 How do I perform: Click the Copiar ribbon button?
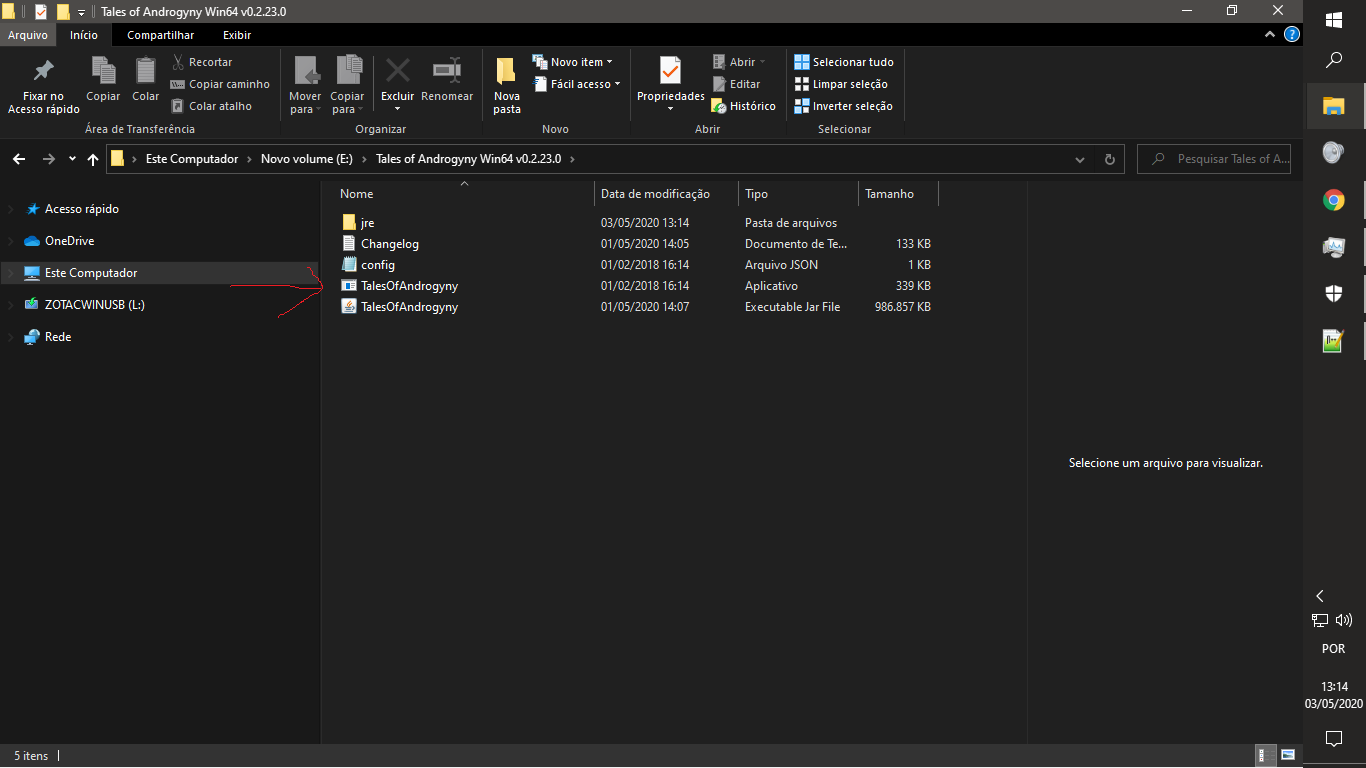pos(103,80)
